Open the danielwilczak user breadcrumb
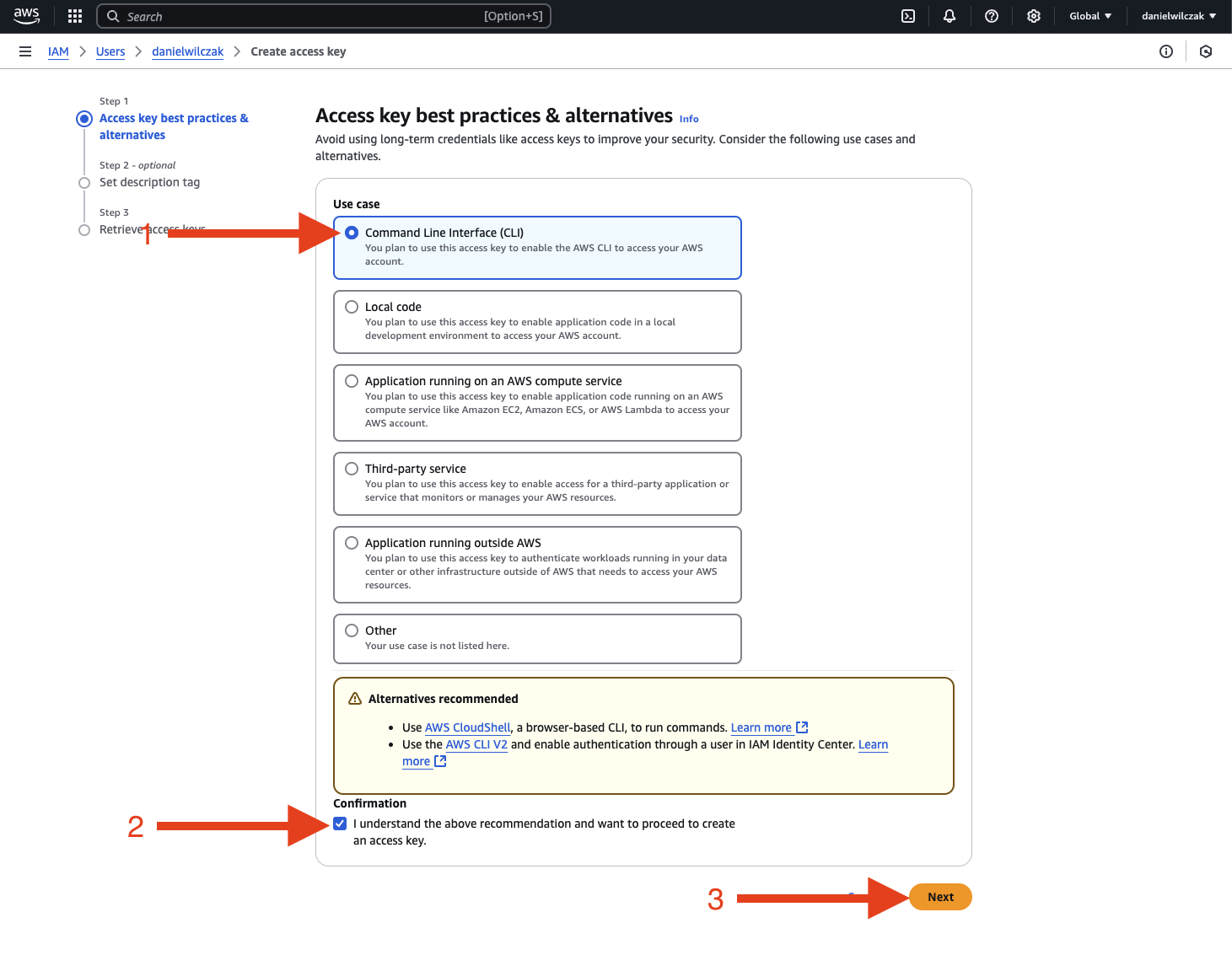Viewport: 1232px width, 955px height. (188, 51)
